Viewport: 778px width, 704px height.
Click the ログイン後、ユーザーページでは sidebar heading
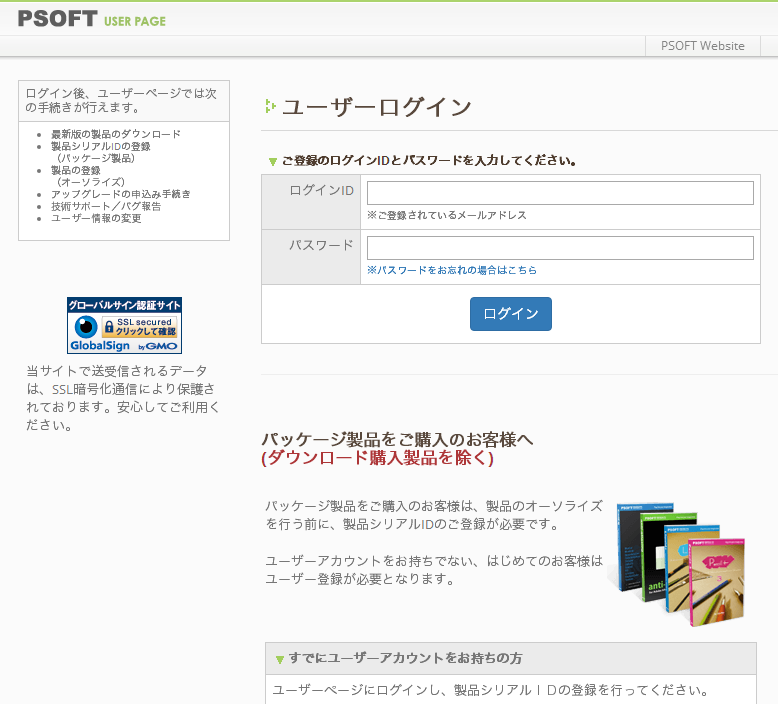[121, 100]
